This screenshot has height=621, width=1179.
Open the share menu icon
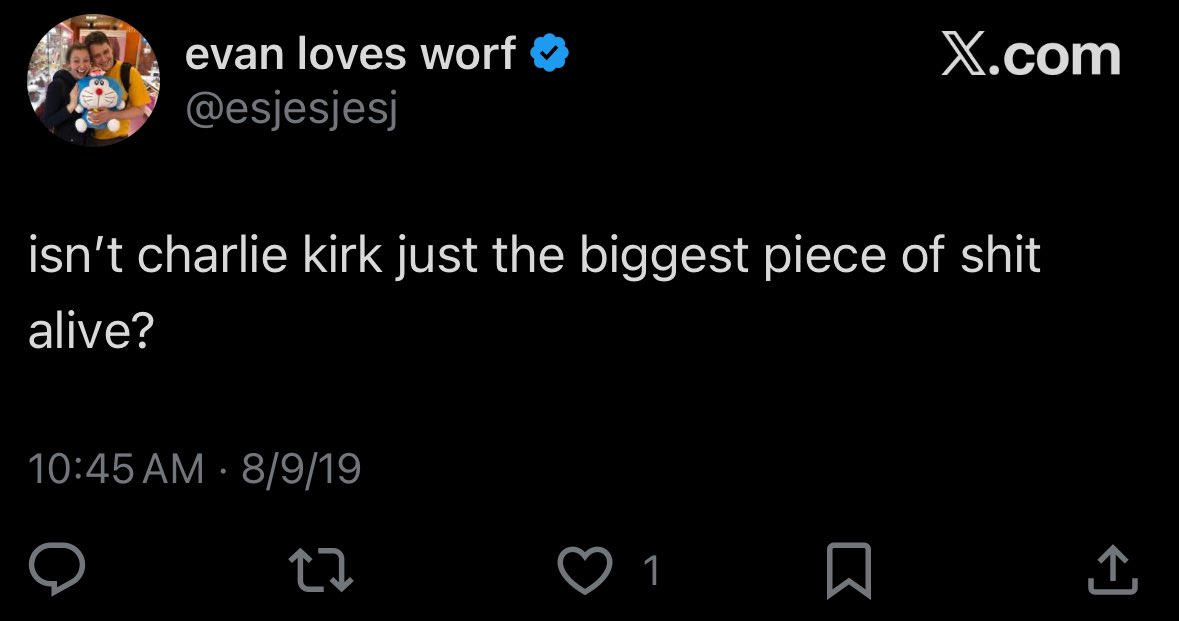coord(1112,569)
